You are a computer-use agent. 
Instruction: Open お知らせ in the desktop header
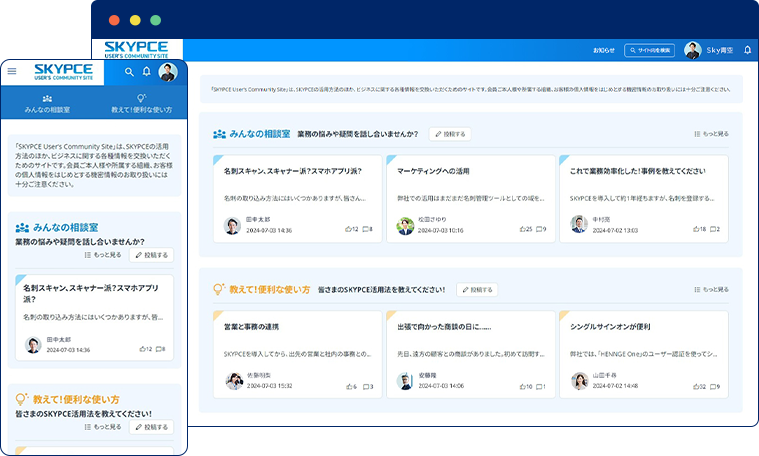tap(604, 50)
